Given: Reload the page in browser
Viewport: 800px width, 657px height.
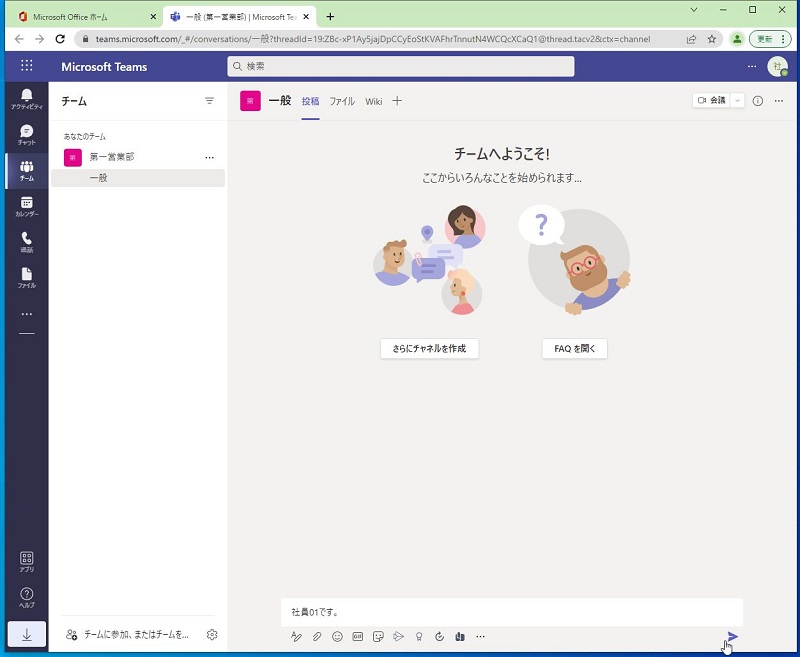Looking at the screenshot, I should (x=60, y=39).
